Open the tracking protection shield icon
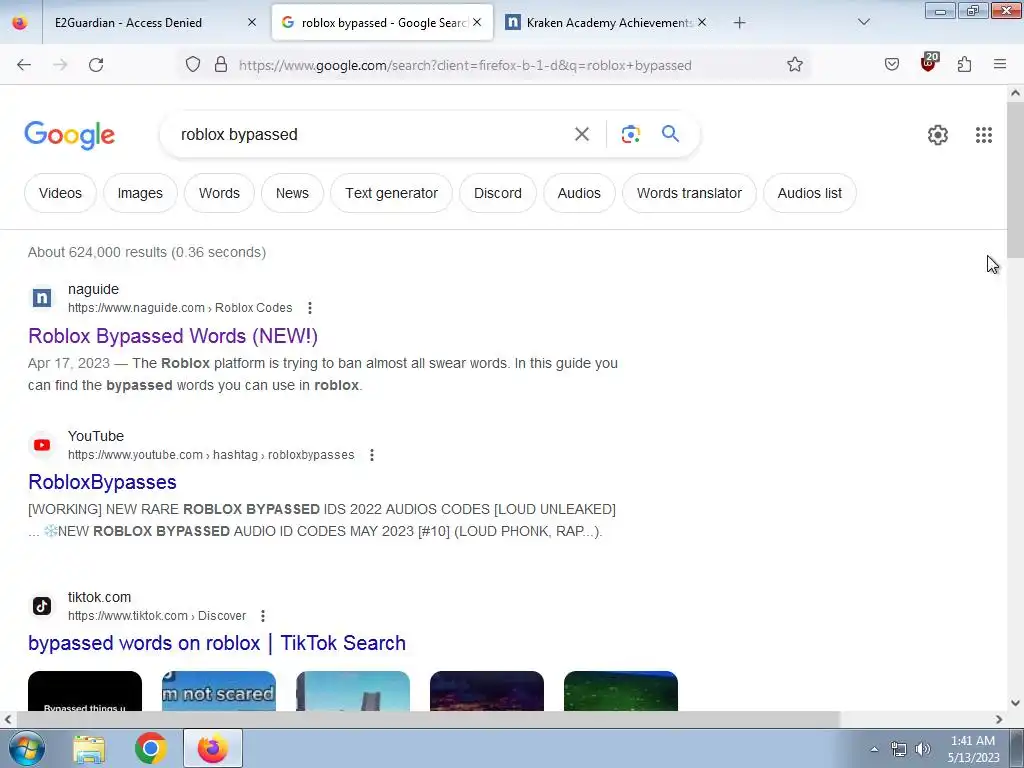Image resolution: width=1024 pixels, height=768 pixels. 193,65
